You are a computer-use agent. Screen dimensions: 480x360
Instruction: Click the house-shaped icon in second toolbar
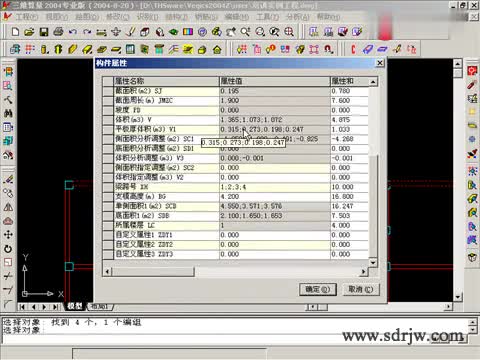tap(217, 50)
